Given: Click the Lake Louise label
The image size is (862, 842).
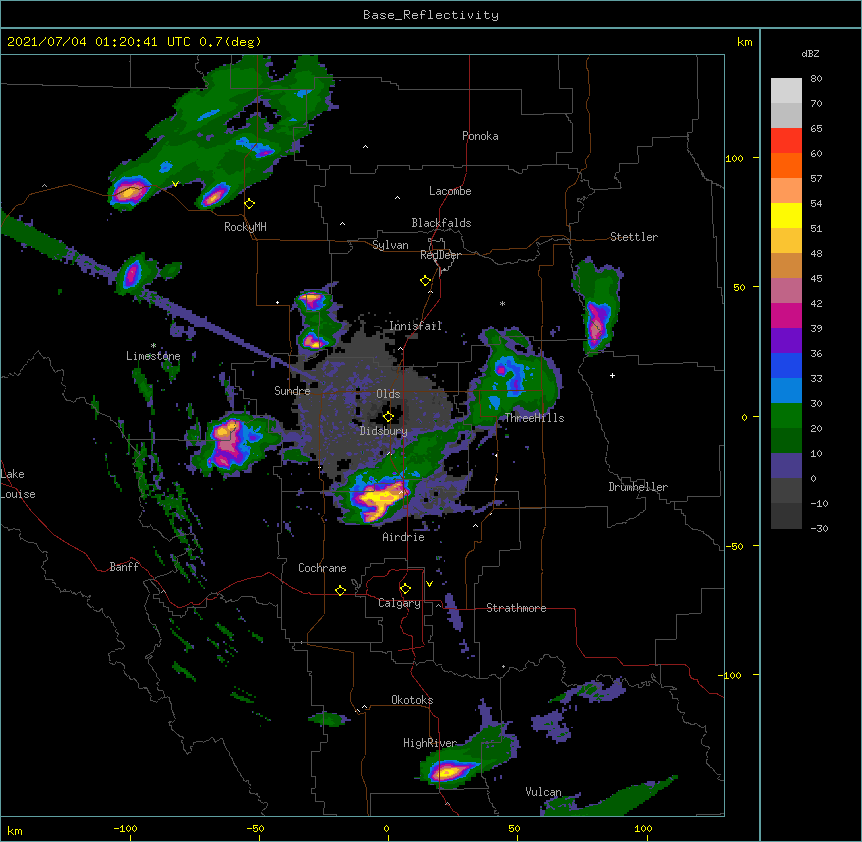Looking at the screenshot, I should coord(18,484).
